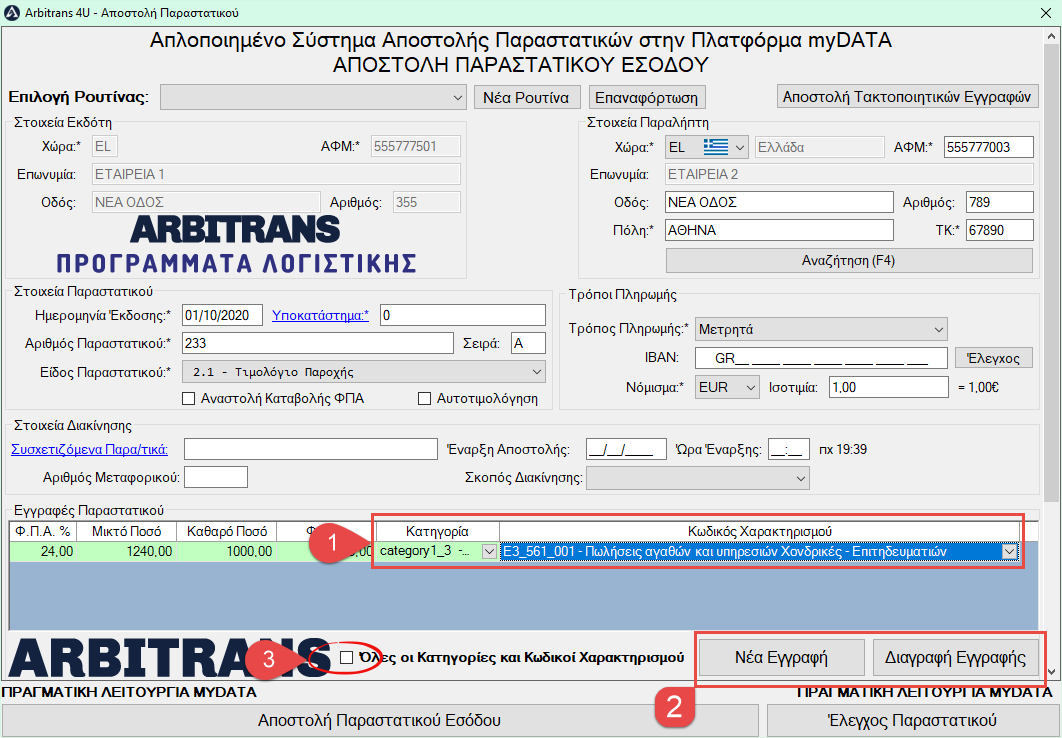Close the Arbitrans 4U window
This screenshot has width=1062, height=738.
(x=1045, y=13)
